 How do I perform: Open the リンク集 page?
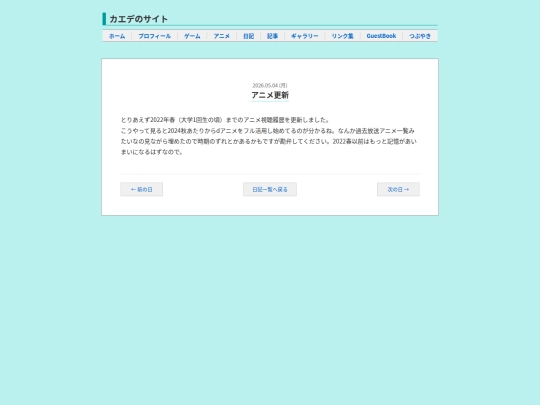pos(343,36)
